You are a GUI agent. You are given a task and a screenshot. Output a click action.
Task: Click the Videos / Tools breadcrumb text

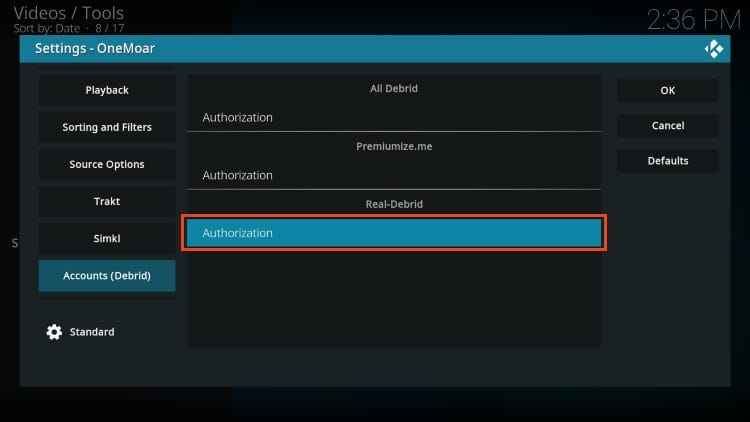click(x=68, y=13)
